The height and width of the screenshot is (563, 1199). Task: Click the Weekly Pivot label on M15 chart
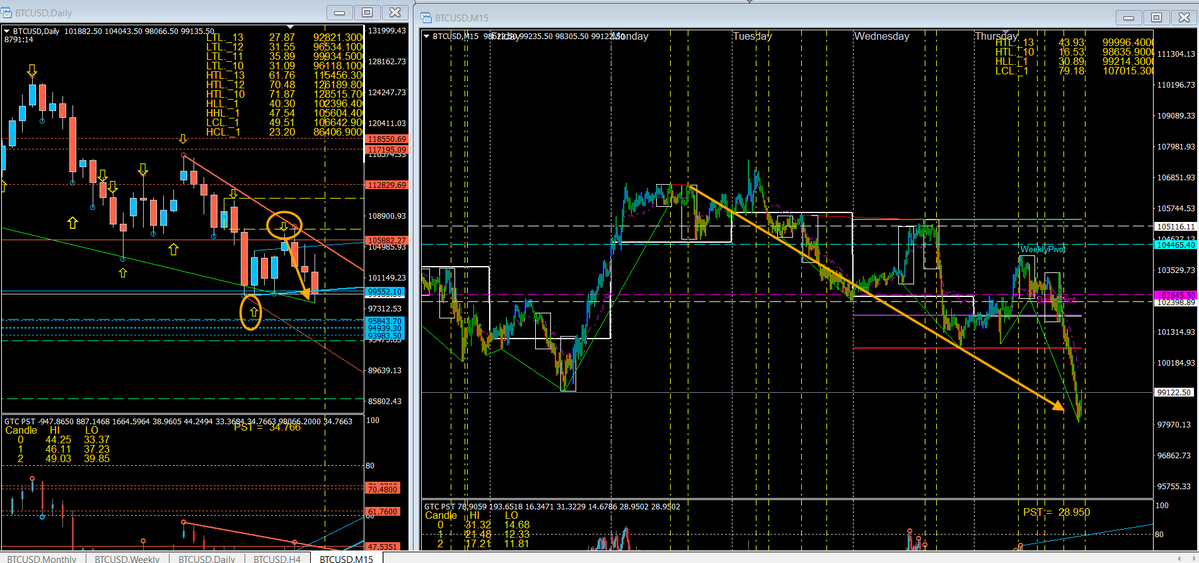point(1041,249)
